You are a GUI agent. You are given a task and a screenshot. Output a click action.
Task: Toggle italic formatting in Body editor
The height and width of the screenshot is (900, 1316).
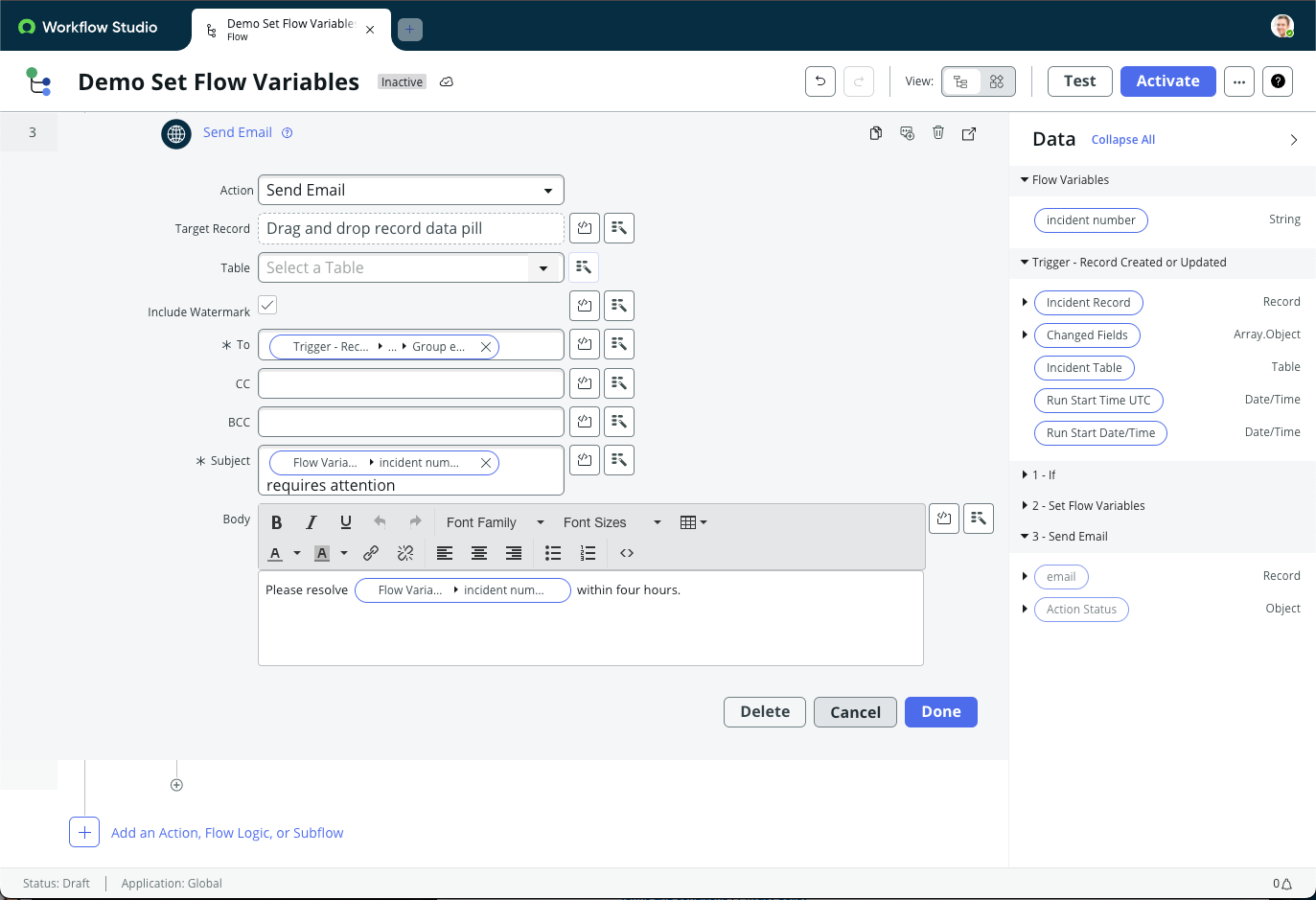coord(312,522)
